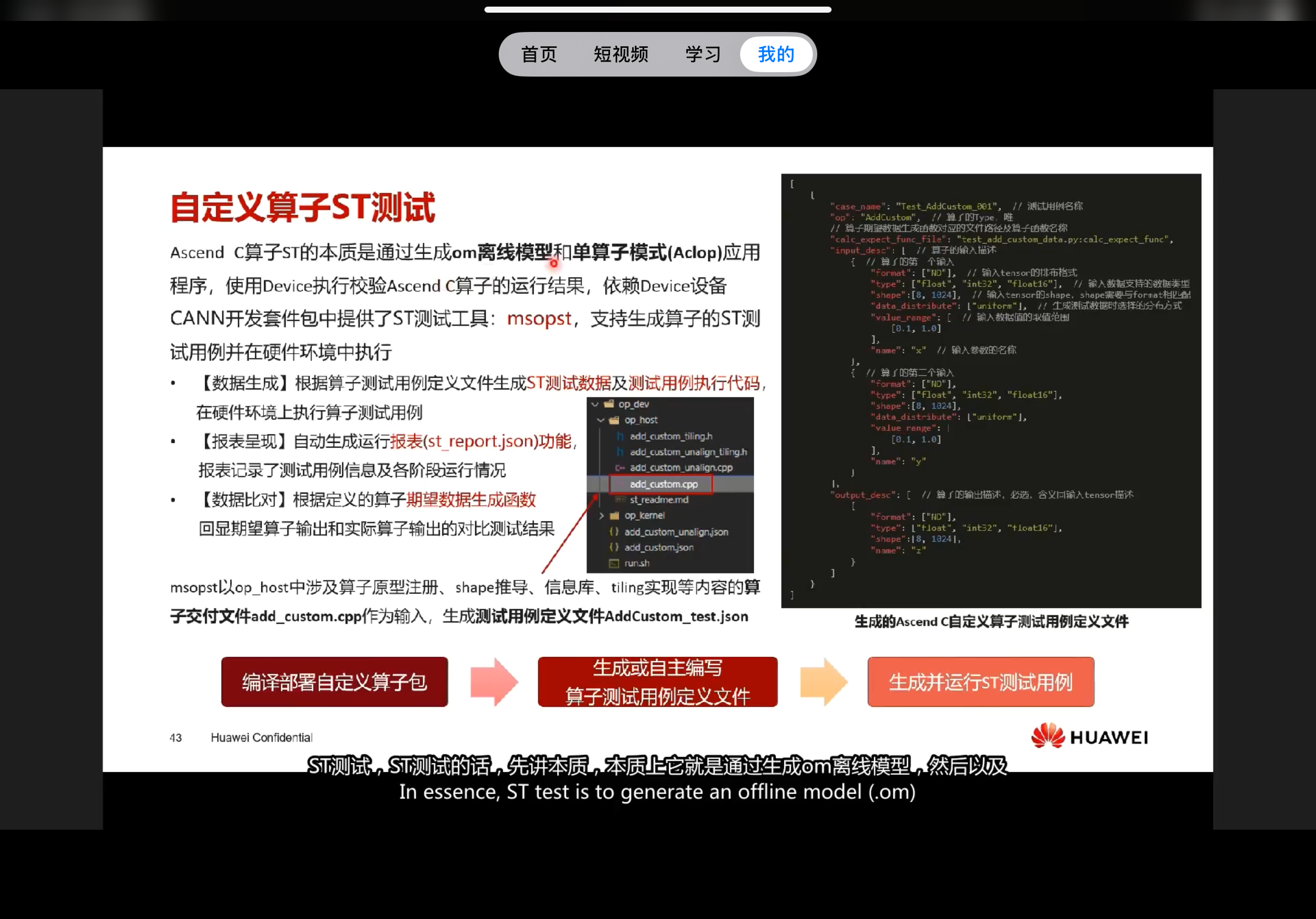Screen dimensions: 1316x919
Task: Expand the op_kernel folder chevron
Action: click(x=601, y=516)
